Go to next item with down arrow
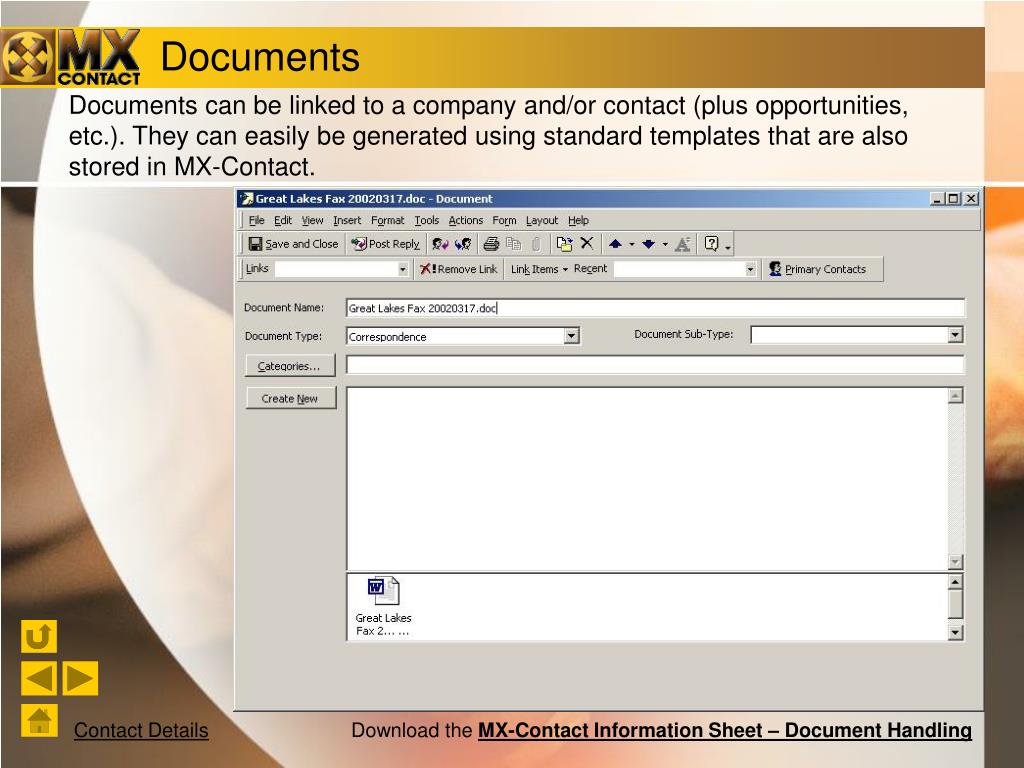 648,244
